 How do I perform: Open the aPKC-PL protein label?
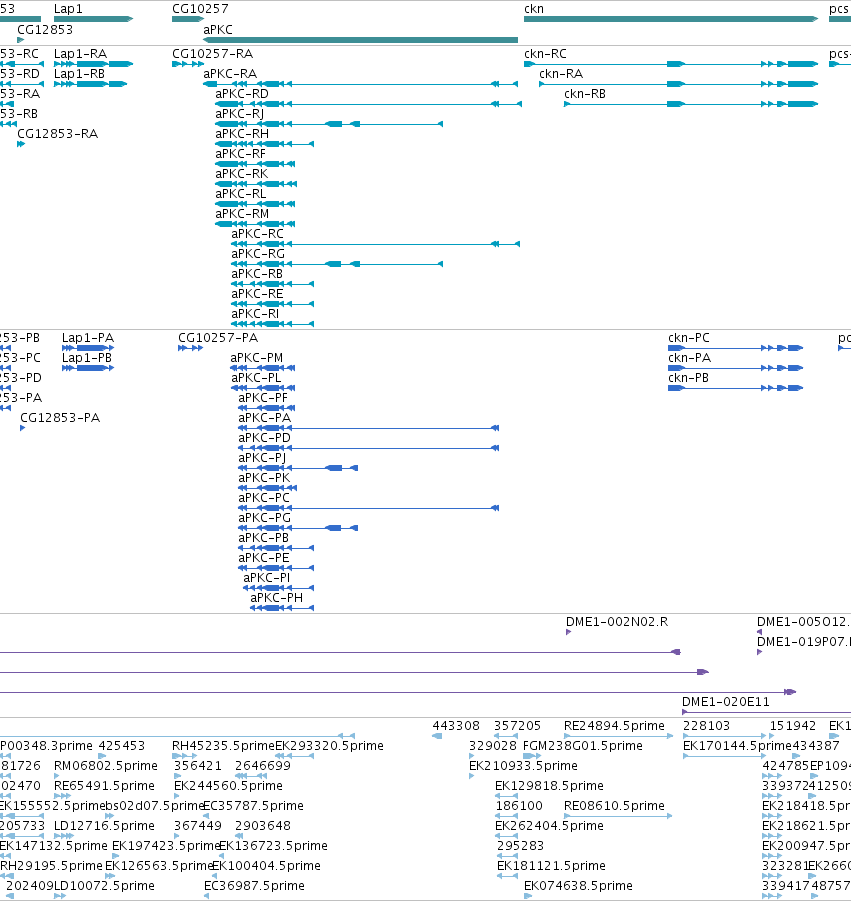[x=256, y=378]
